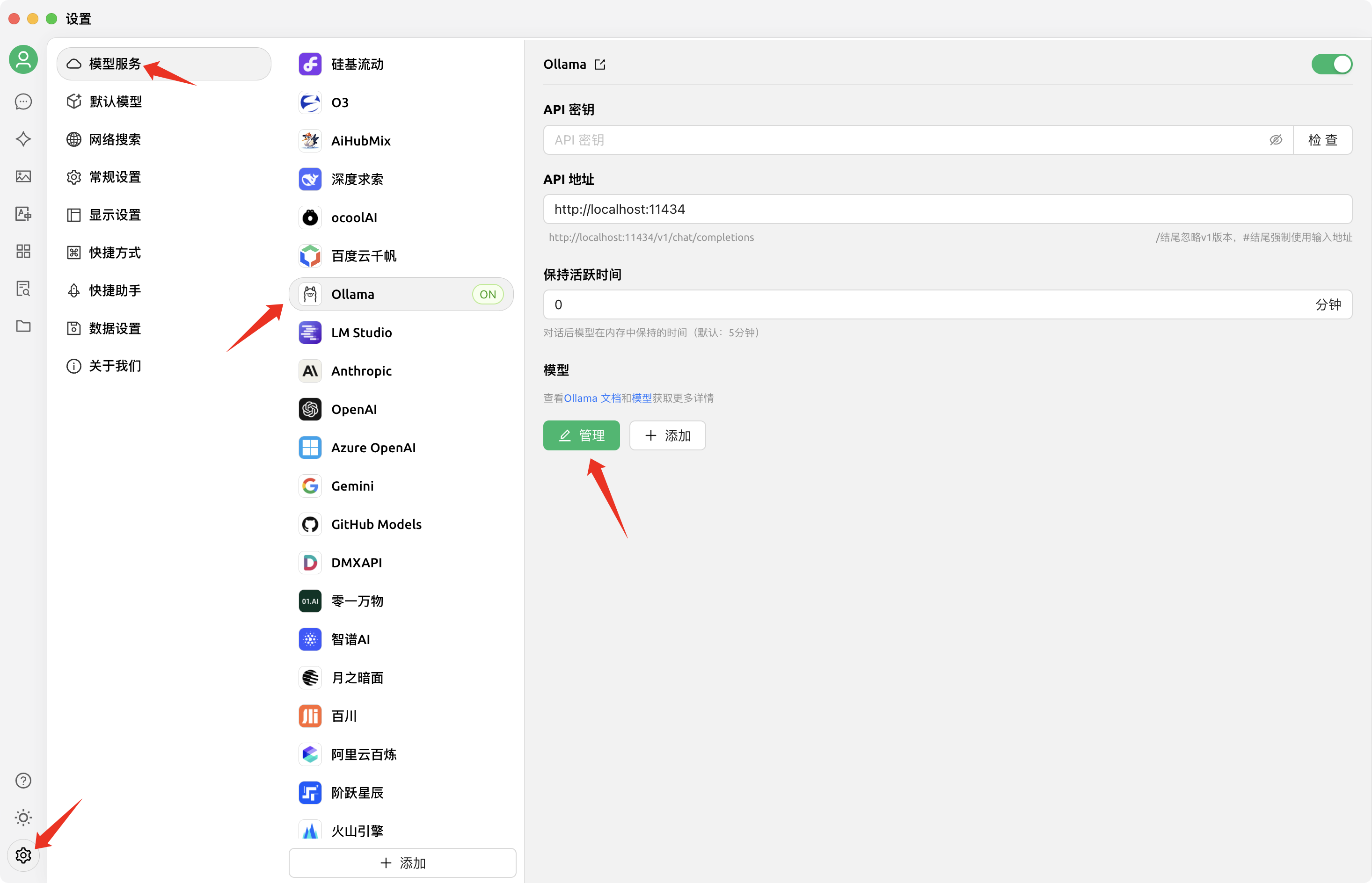Click 添加 button next to 管理
The height and width of the screenshot is (883, 1372).
pyautogui.click(x=667, y=436)
